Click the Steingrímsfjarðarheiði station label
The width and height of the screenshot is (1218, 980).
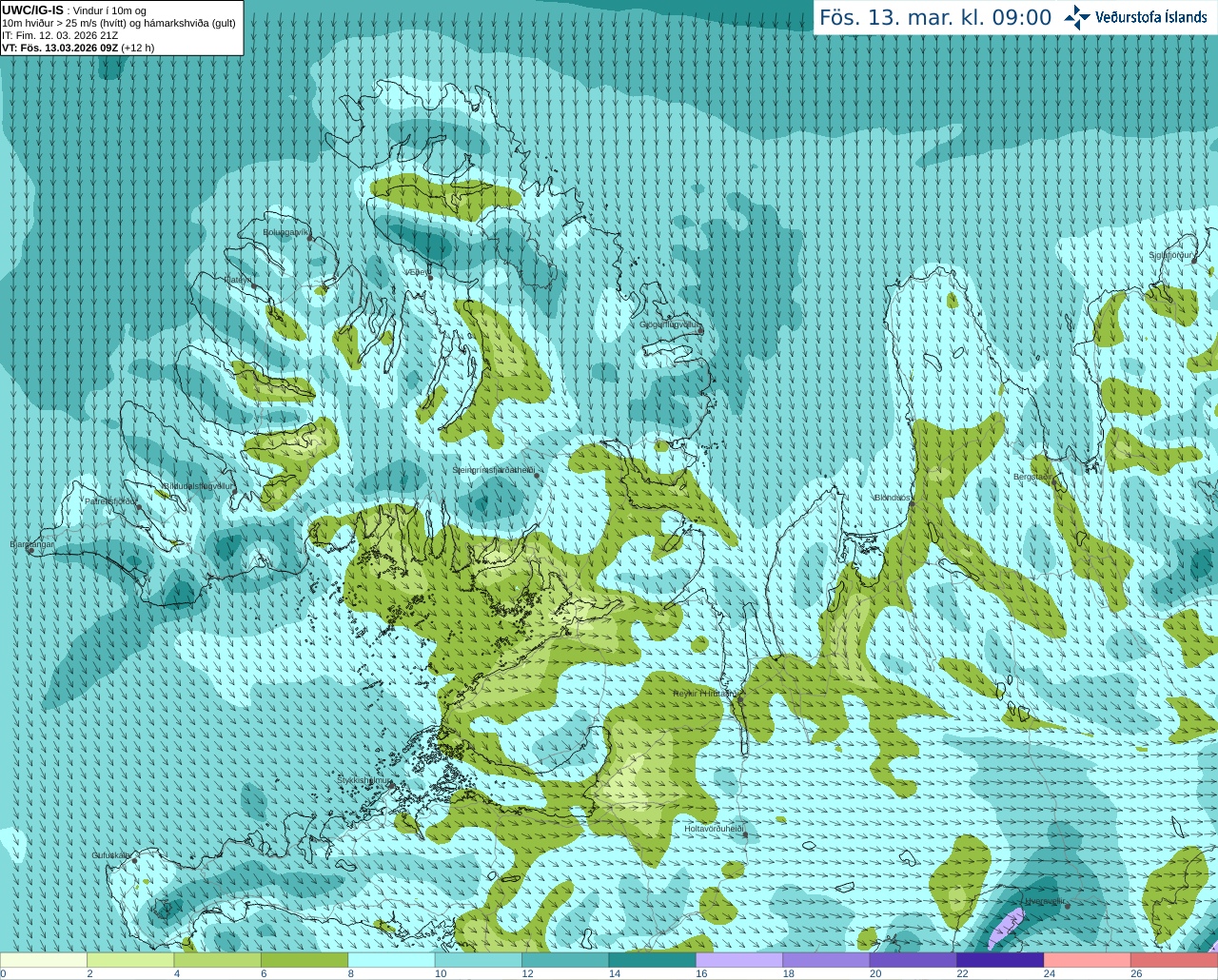(493, 470)
